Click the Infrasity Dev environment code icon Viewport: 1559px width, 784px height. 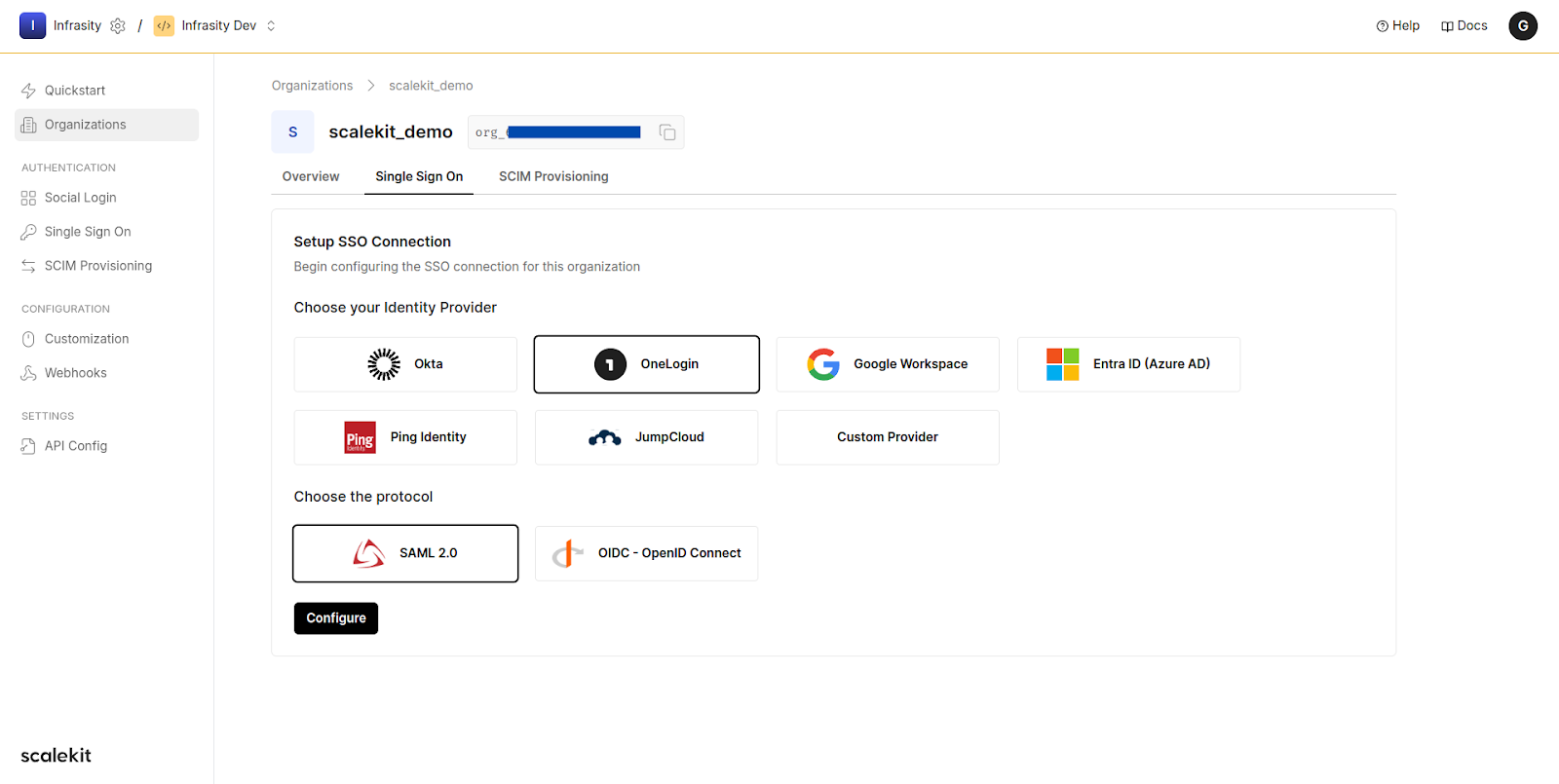(164, 26)
